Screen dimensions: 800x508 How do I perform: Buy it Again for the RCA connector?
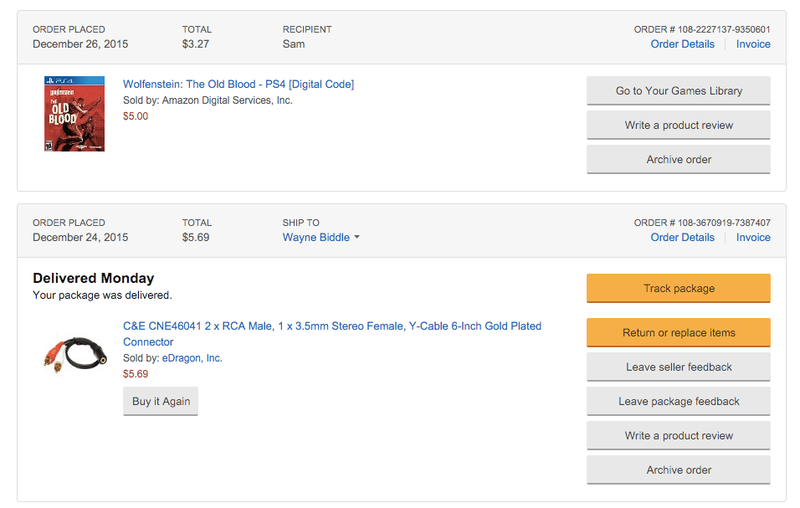[x=161, y=401]
